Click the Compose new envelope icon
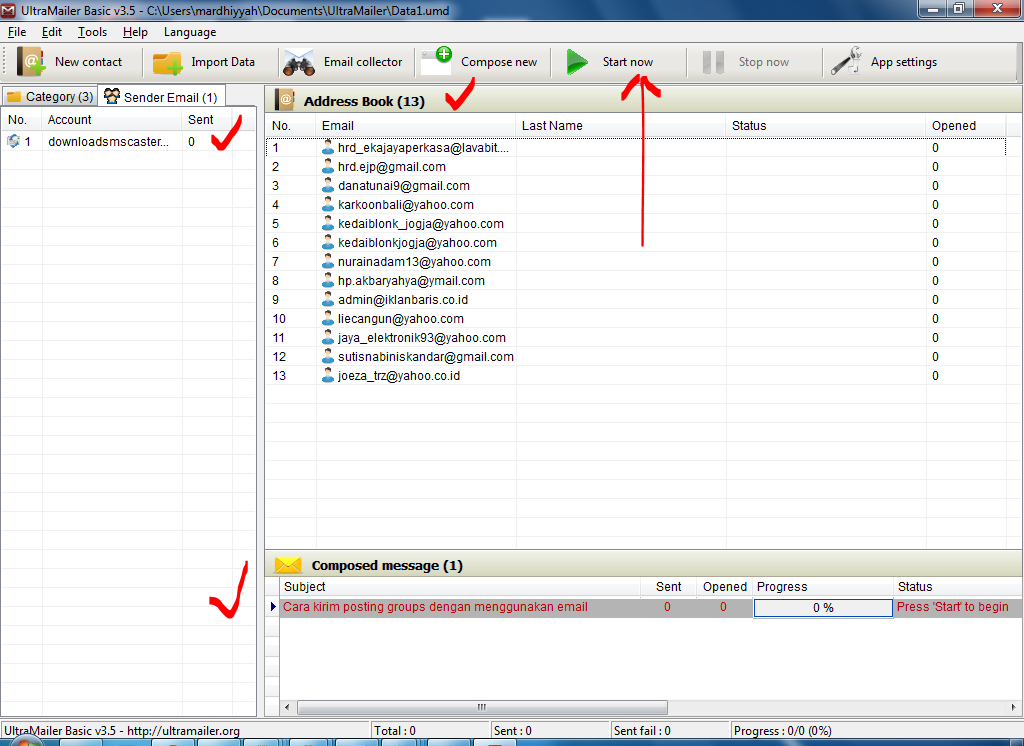The height and width of the screenshot is (746, 1024). [x=436, y=61]
